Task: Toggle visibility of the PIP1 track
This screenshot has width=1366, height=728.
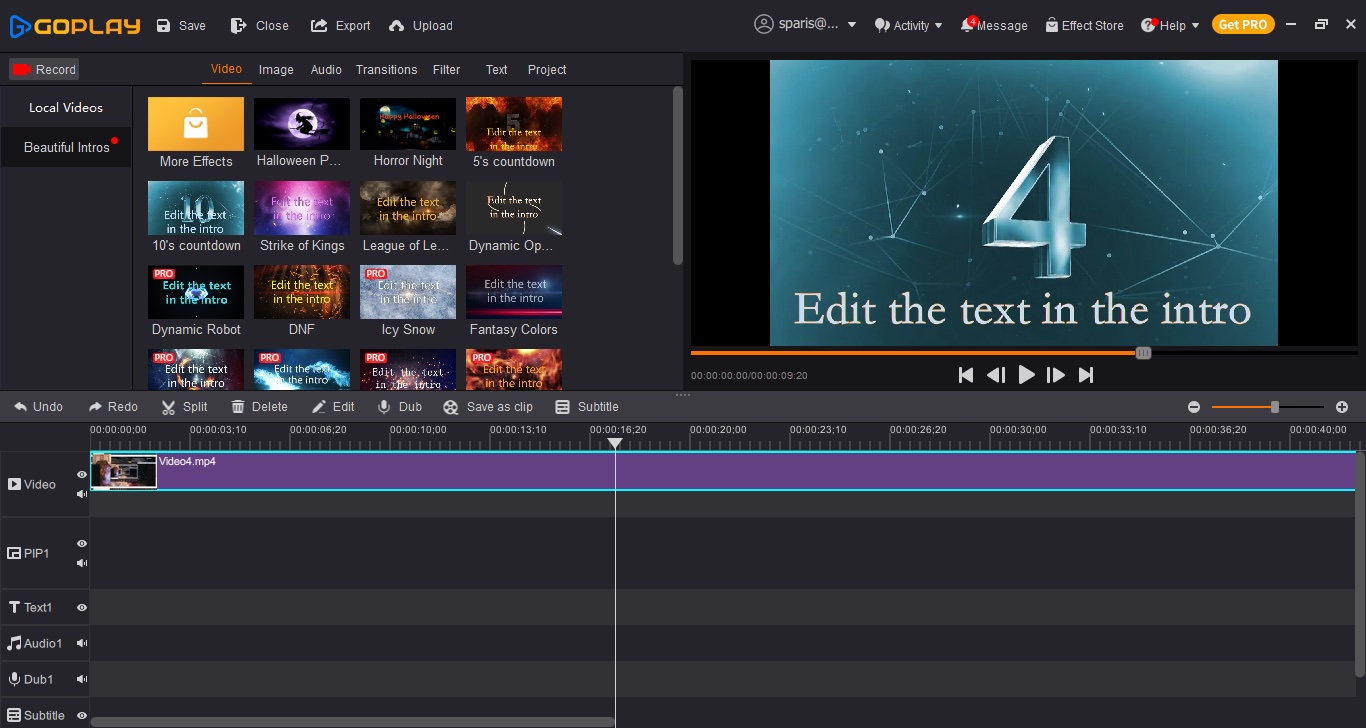Action: 82,544
